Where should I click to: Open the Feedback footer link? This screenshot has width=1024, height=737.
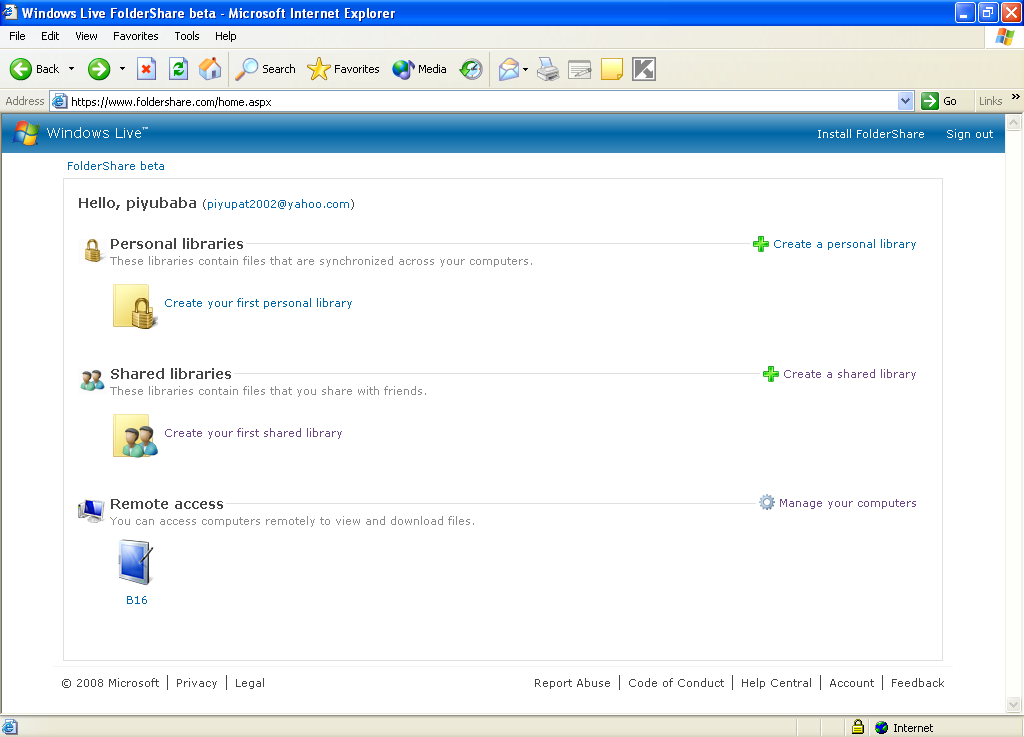(918, 683)
